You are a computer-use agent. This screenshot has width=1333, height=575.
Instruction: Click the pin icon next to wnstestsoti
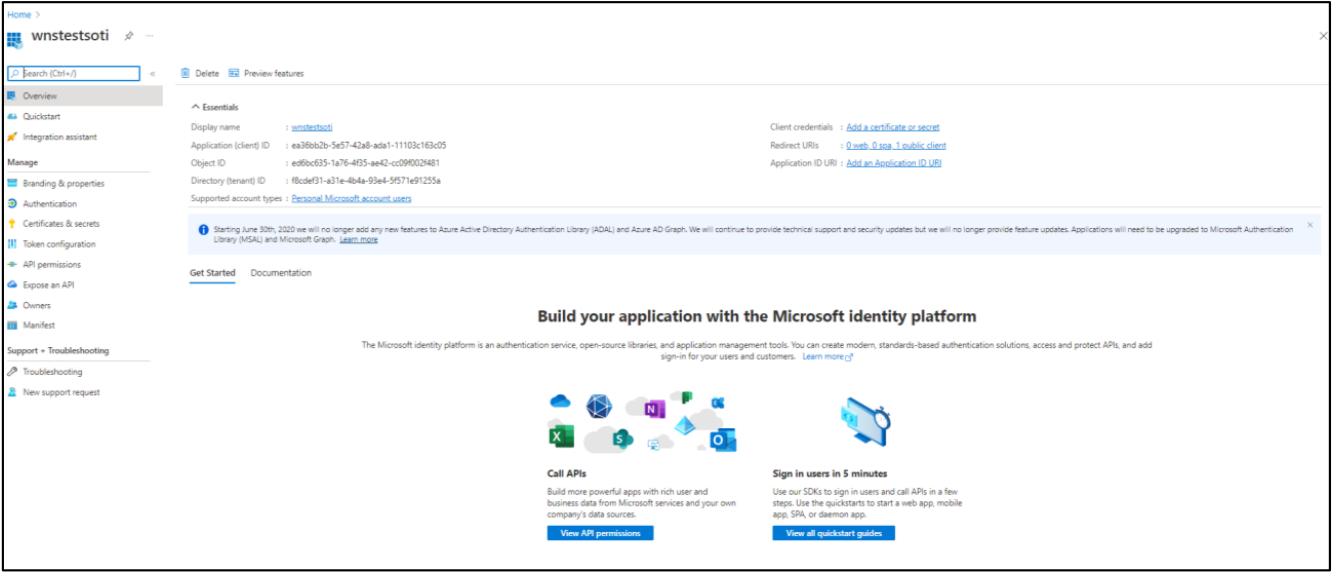click(128, 36)
